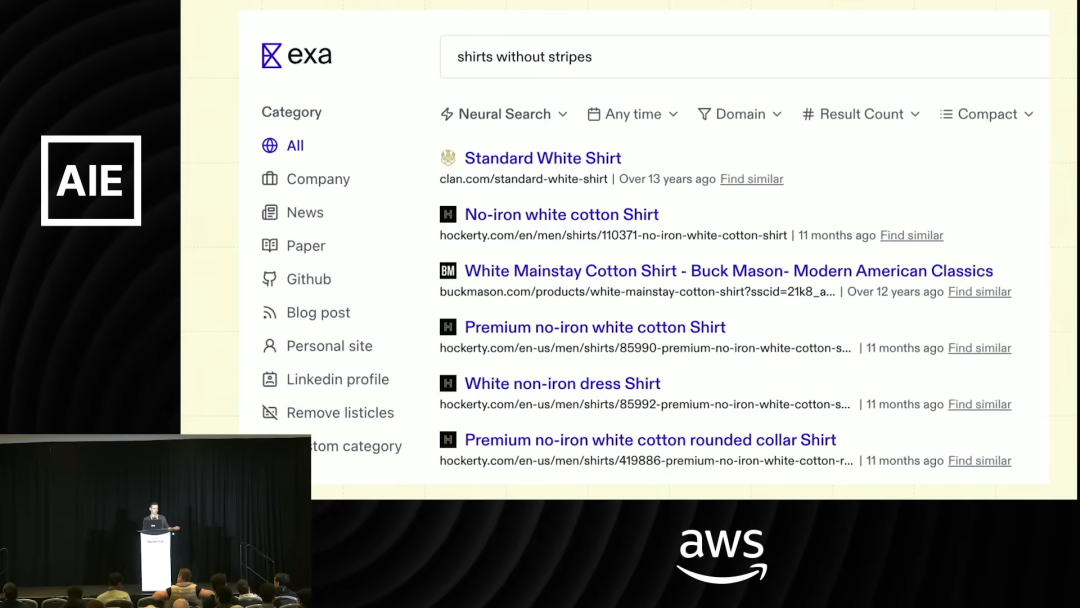
Task: Select the All category
Action: [283, 145]
